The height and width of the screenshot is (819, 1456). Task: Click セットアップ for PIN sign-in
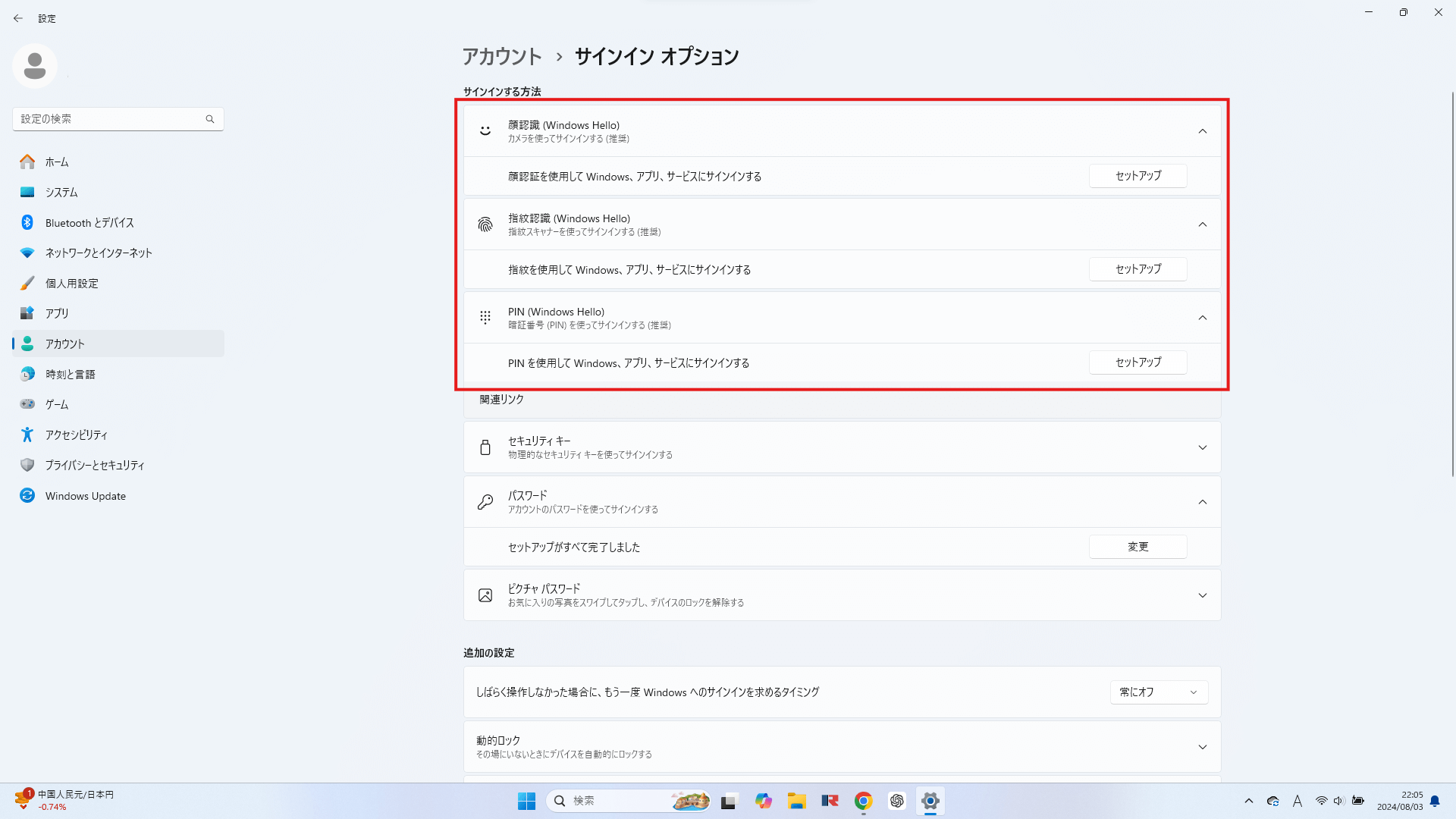[1137, 362]
